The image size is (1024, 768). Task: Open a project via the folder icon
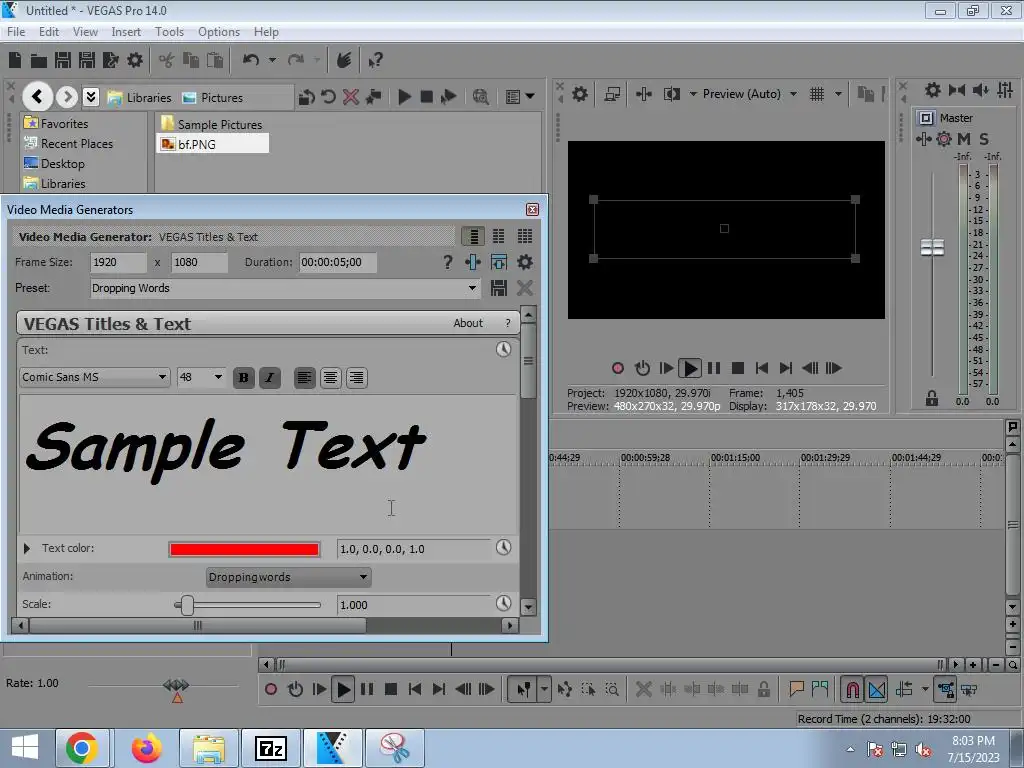(39, 61)
